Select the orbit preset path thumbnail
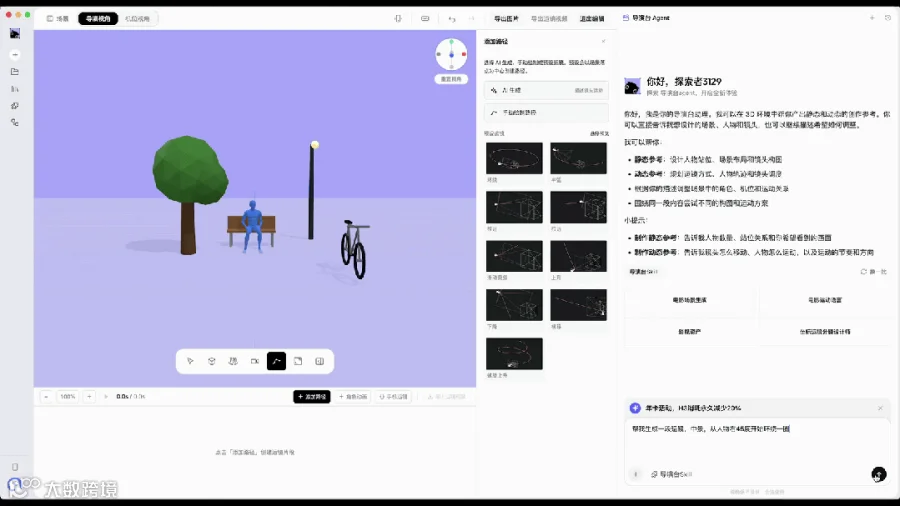Viewport: 900px width, 506px height. [514, 158]
